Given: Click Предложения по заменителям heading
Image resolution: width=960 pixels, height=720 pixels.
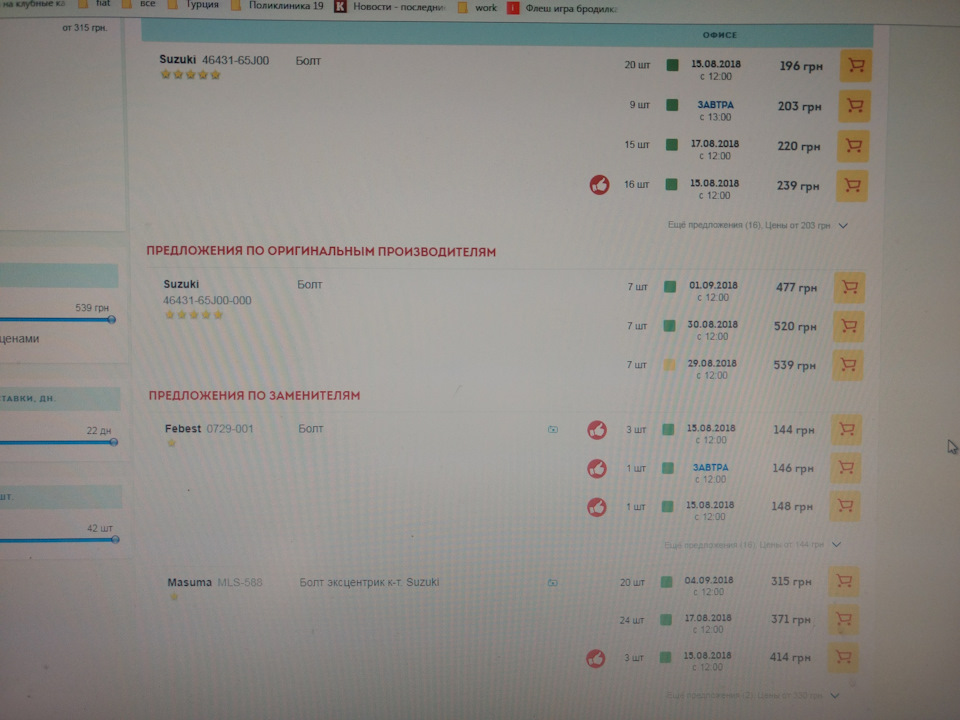Looking at the screenshot, I should click(254, 396).
